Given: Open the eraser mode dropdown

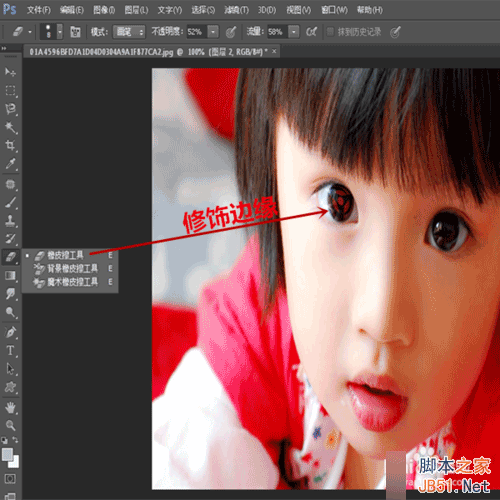Looking at the screenshot, I should [x=129, y=32].
